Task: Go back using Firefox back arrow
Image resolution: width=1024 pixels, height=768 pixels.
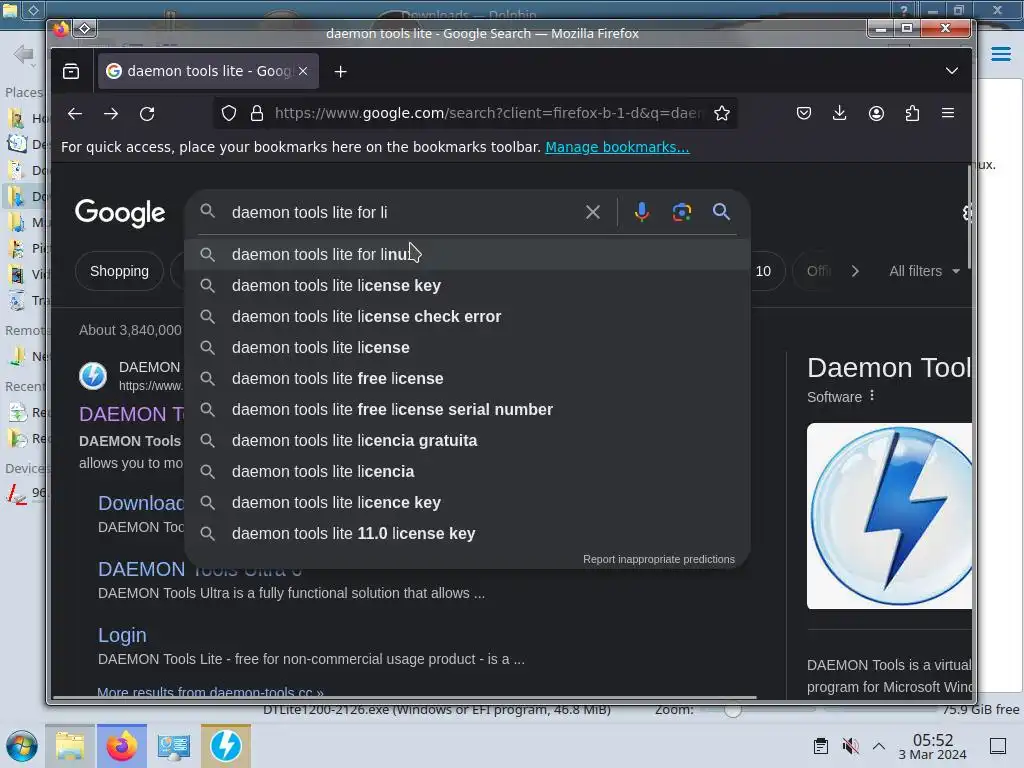Action: (74, 114)
